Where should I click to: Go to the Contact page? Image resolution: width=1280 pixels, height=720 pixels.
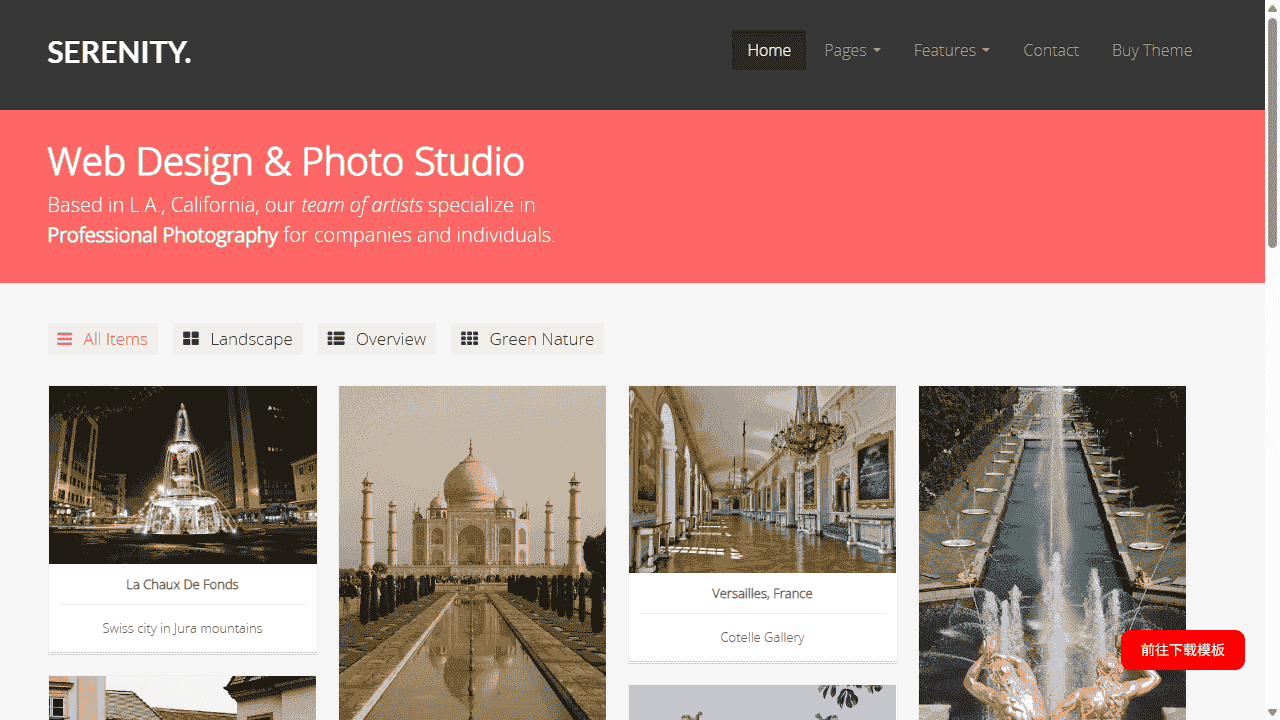coord(1050,50)
